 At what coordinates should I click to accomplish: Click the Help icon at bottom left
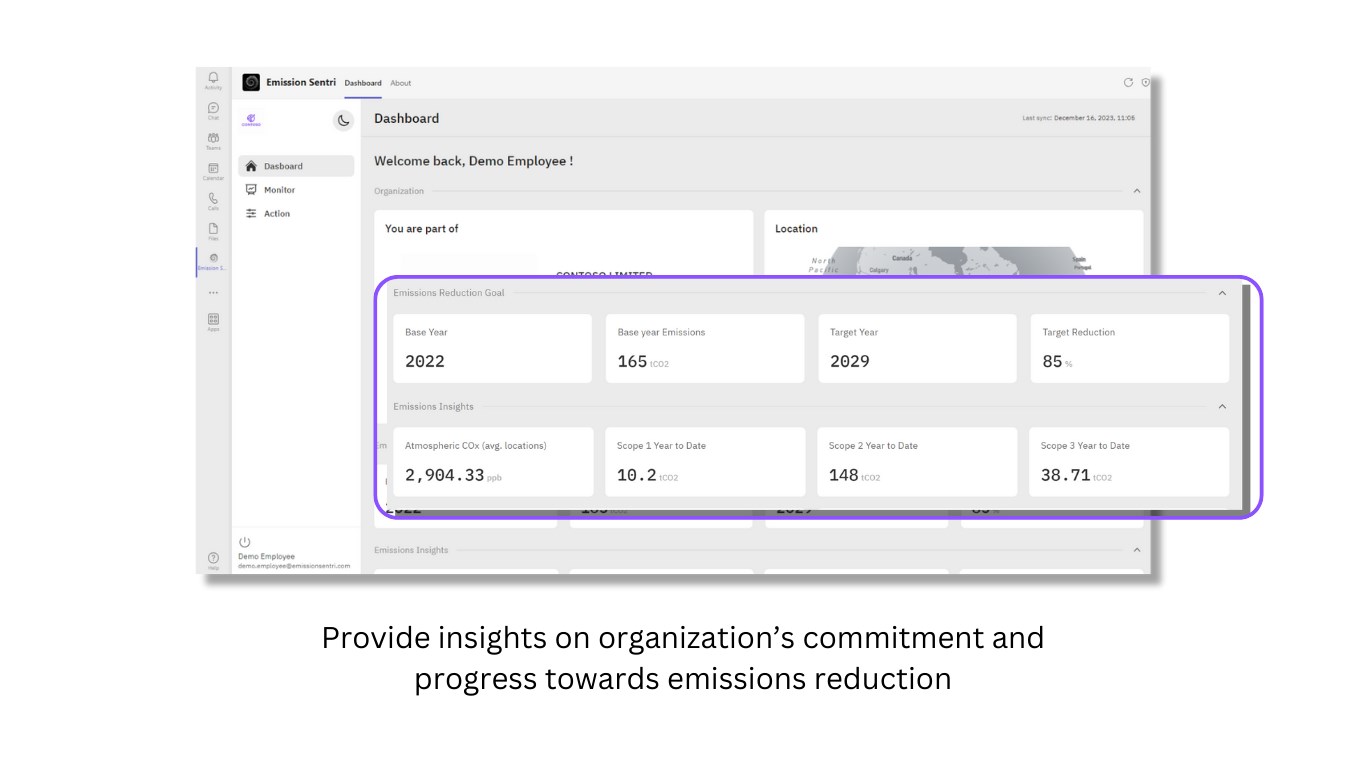point(213,559)
